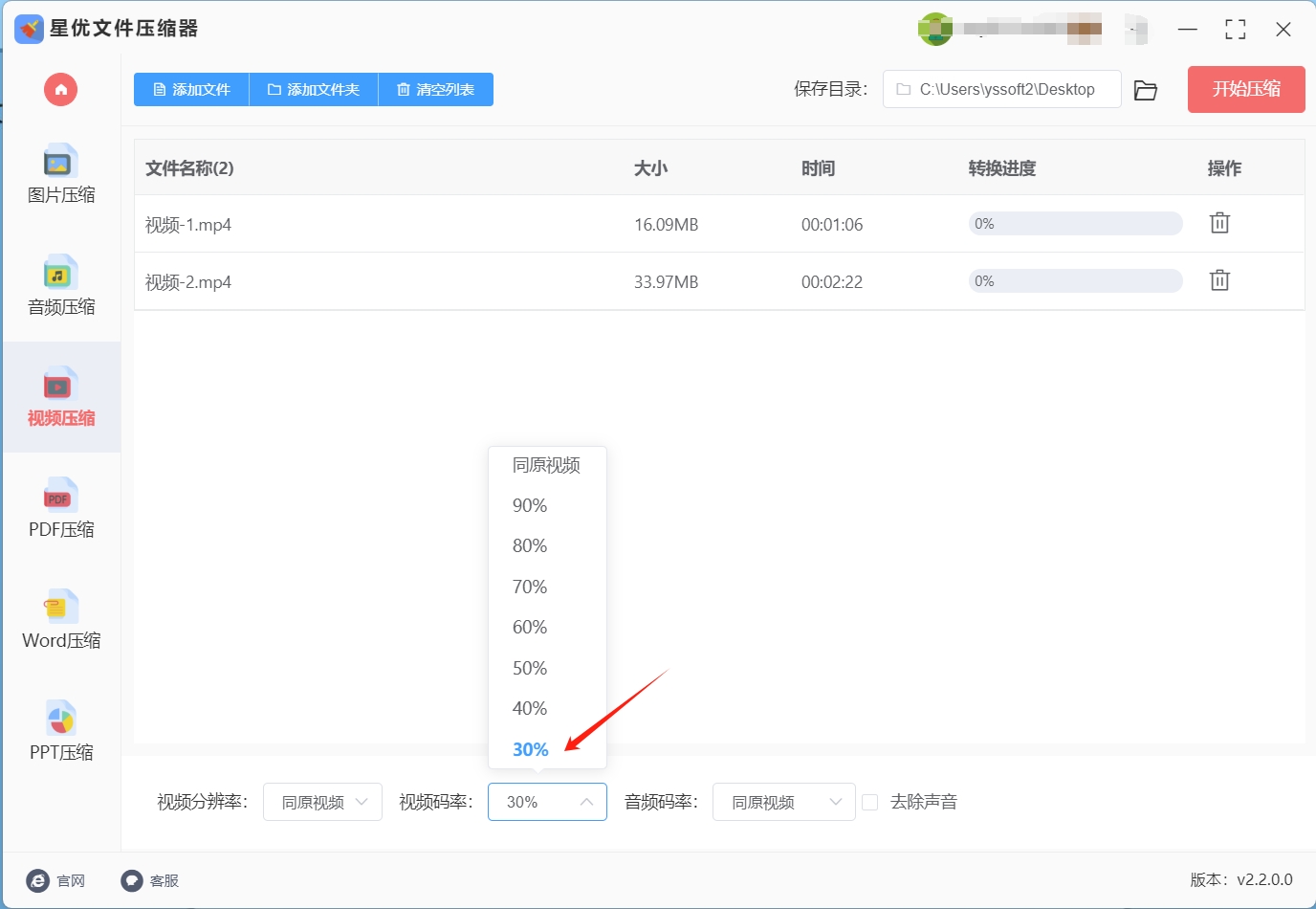Start compression with 开始压缩 button

(1246, 89)
